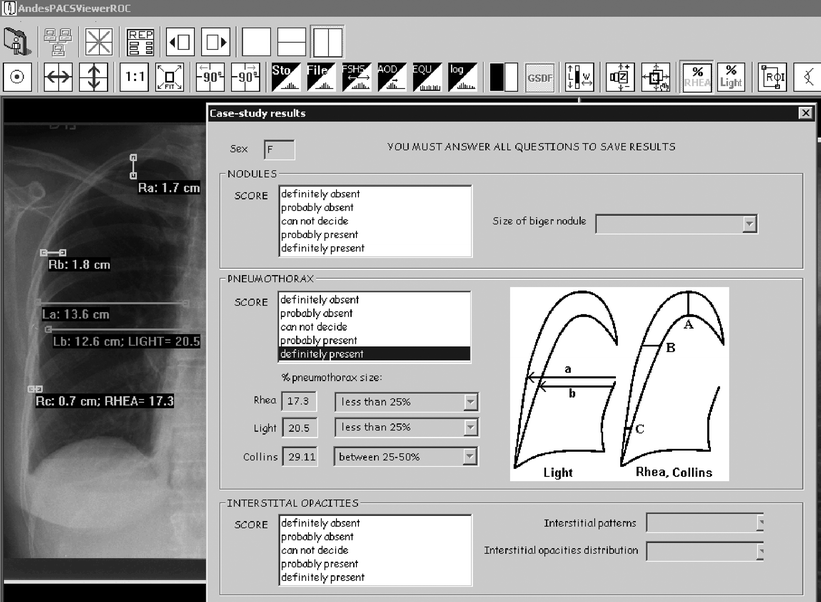Click the Fit-to-window icon
The image size is (821, 602).
pos(169,77)
